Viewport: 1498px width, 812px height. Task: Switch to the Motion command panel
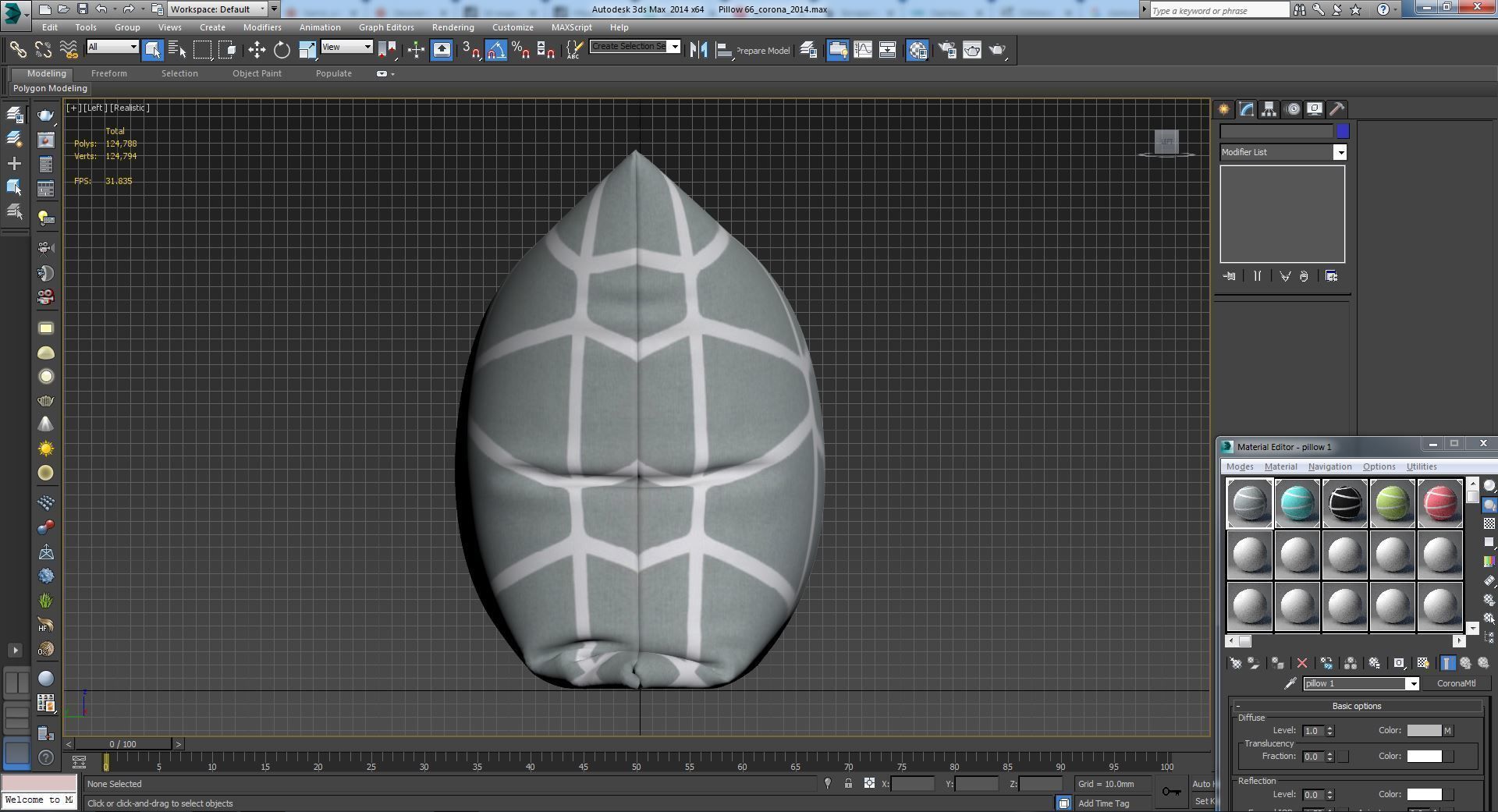pyautogui.click(x=1293, y=109)
